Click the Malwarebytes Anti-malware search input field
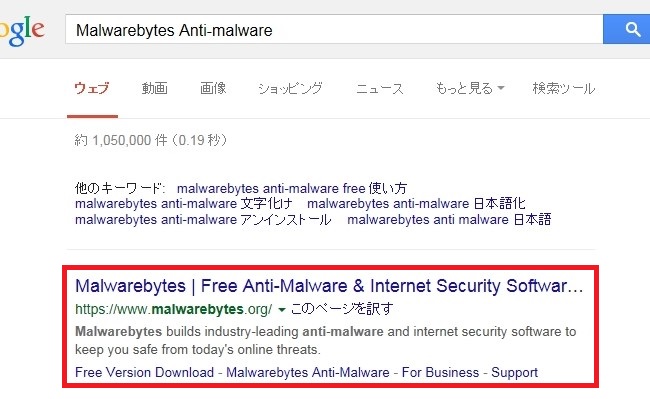This screenshot has width=650, height=399. pos(334,29)
